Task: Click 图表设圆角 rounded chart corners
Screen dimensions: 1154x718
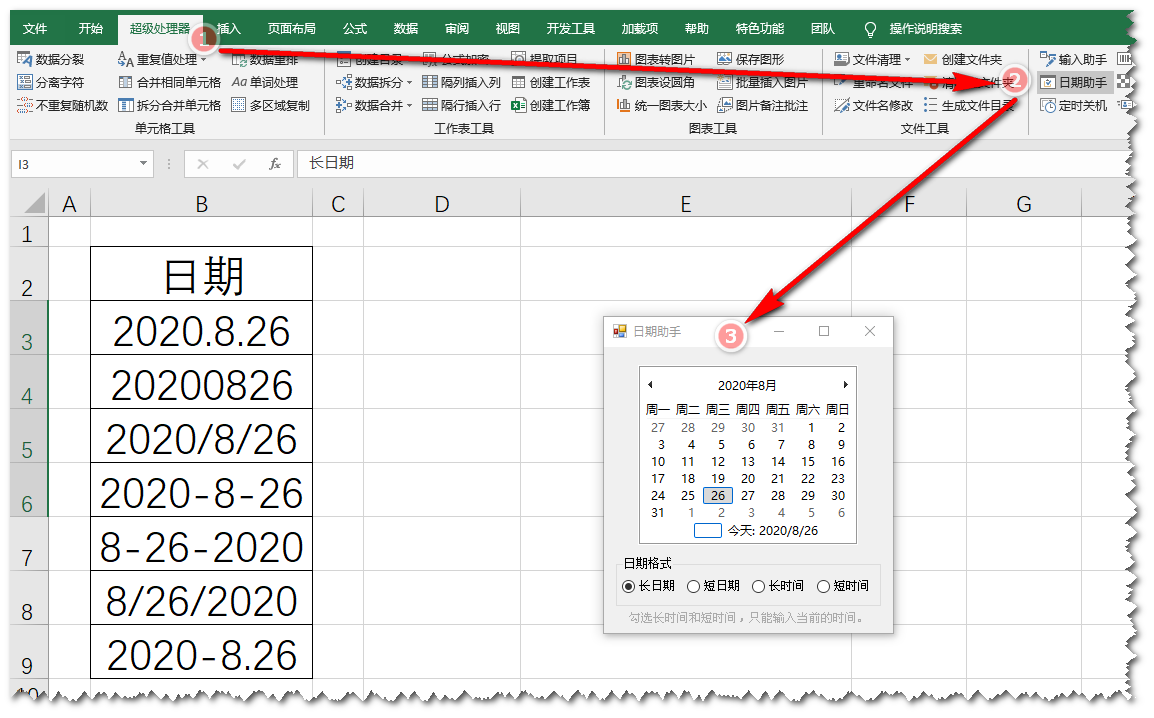Action: click(656, 82)
